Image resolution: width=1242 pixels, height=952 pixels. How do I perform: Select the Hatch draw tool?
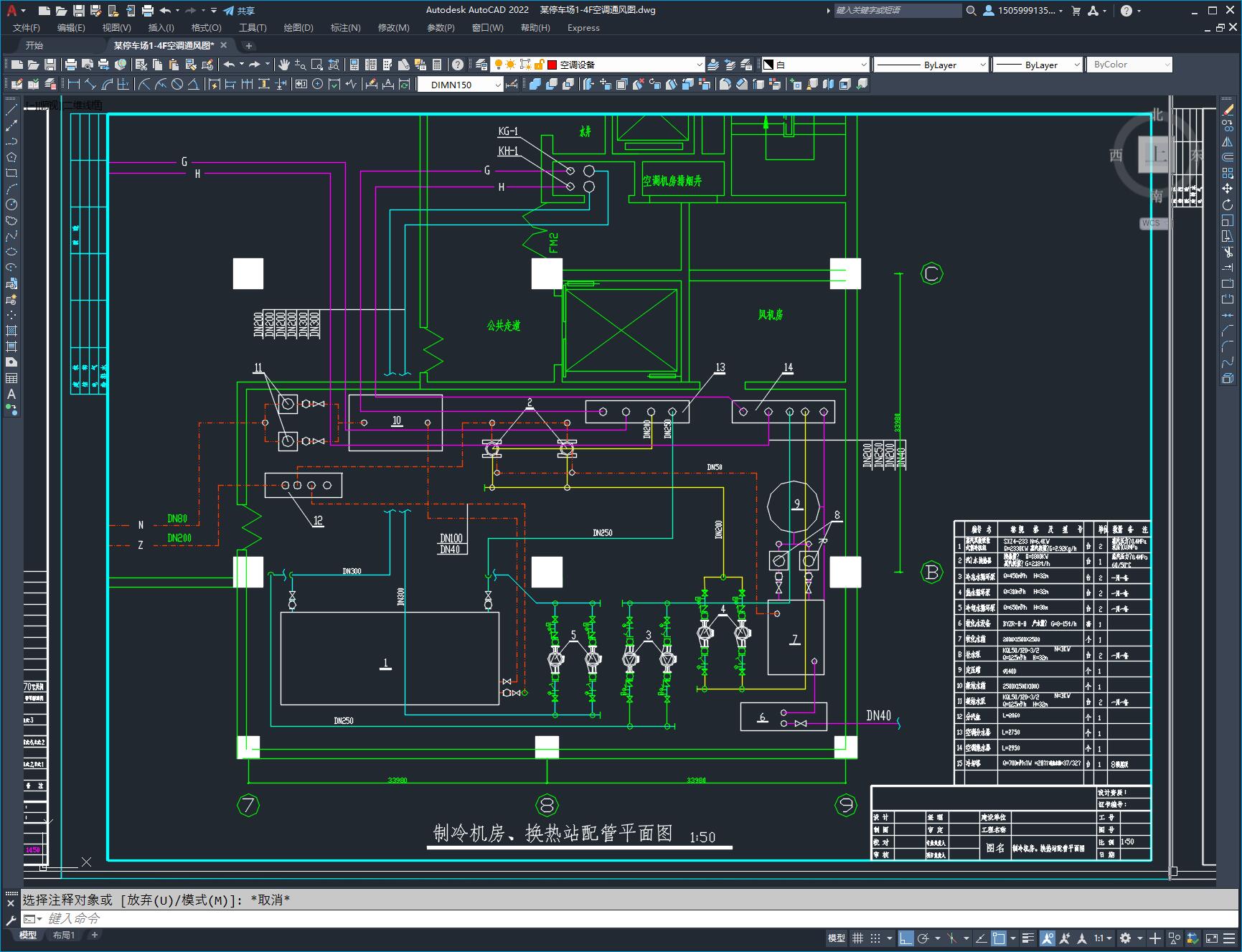tap(11, 331)
